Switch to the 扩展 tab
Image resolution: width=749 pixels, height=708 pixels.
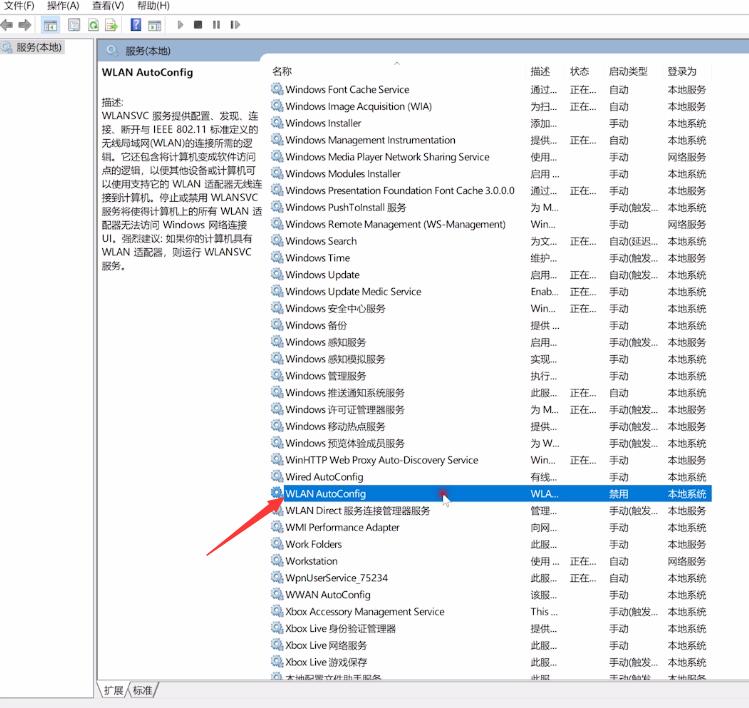pyautogui.click(x=114, y=690)
